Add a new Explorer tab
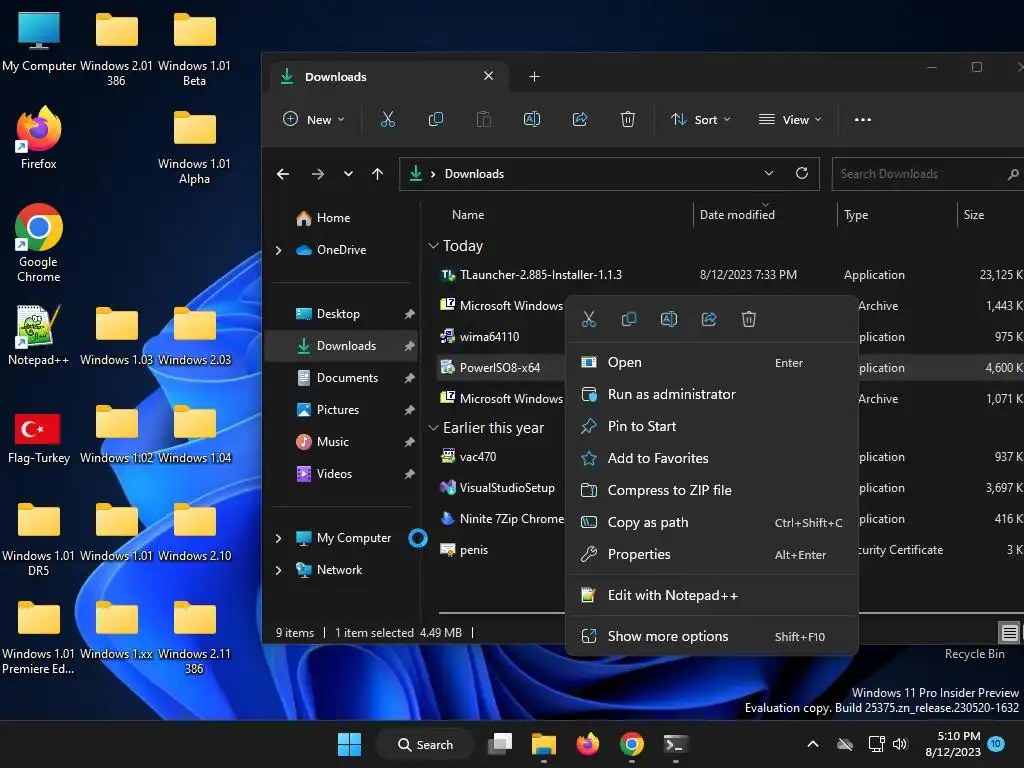Image resolution: width=1024 pixels, height=768 pixels. coord(534,76)
